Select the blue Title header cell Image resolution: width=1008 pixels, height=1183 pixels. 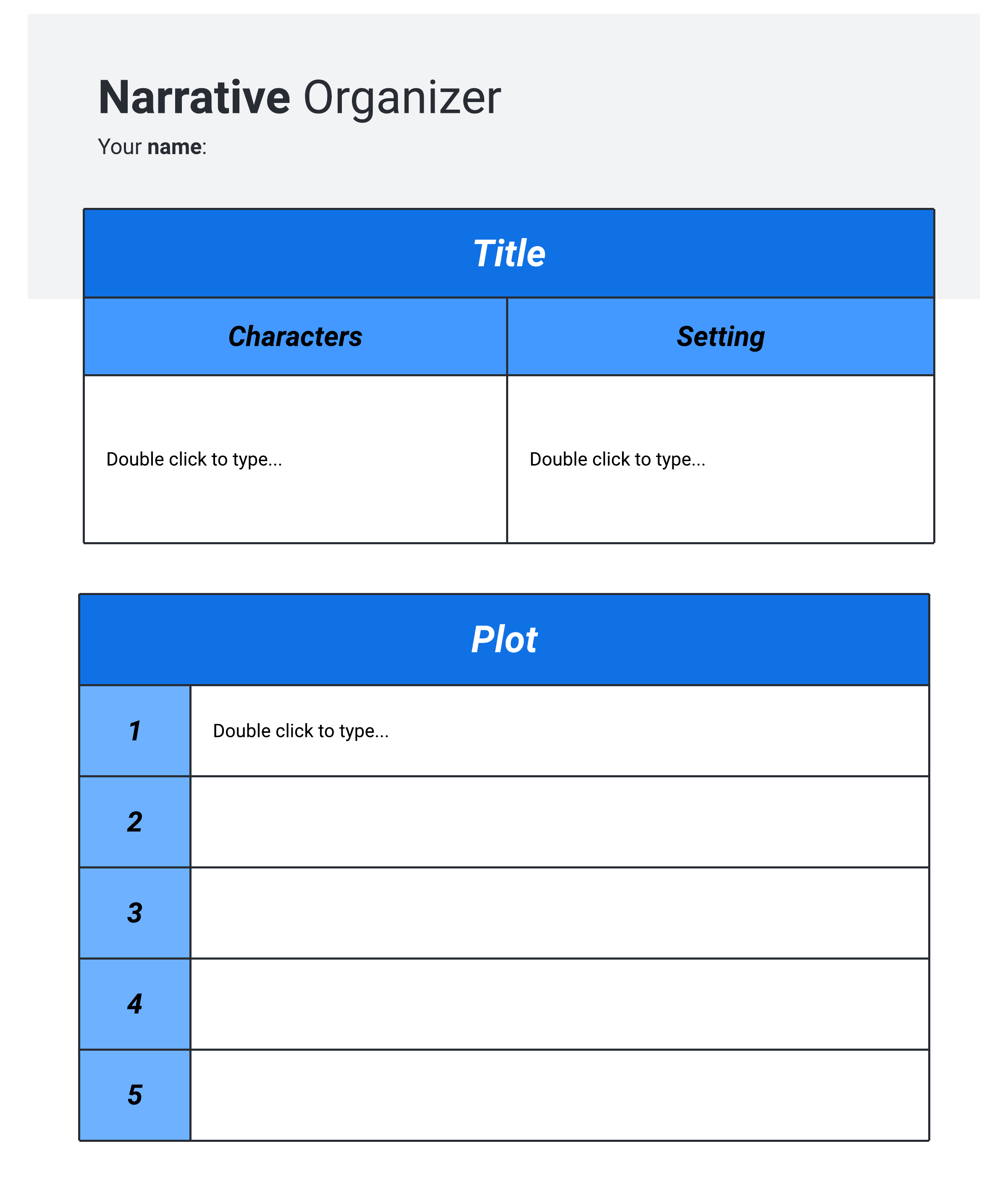coord(508,253)
